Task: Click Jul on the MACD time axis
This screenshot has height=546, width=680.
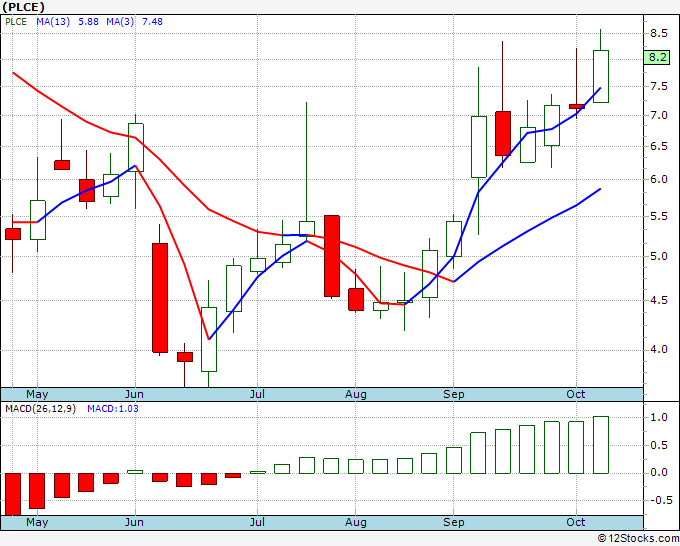Action: (x=257, y=523)
